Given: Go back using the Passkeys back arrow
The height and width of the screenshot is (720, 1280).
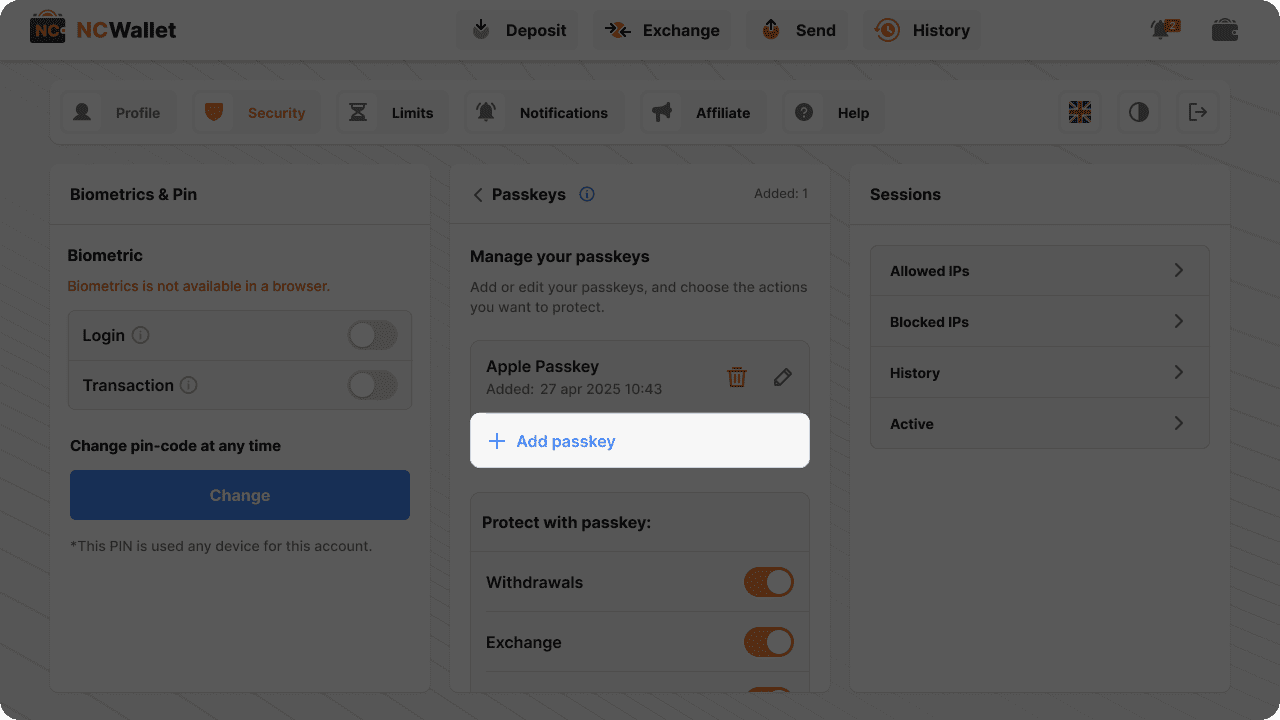Looking at the screenshot, I should coord(478,194).
